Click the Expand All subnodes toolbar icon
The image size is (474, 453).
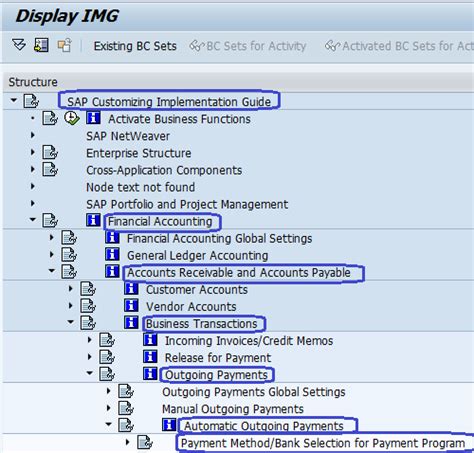coord(19,45)
